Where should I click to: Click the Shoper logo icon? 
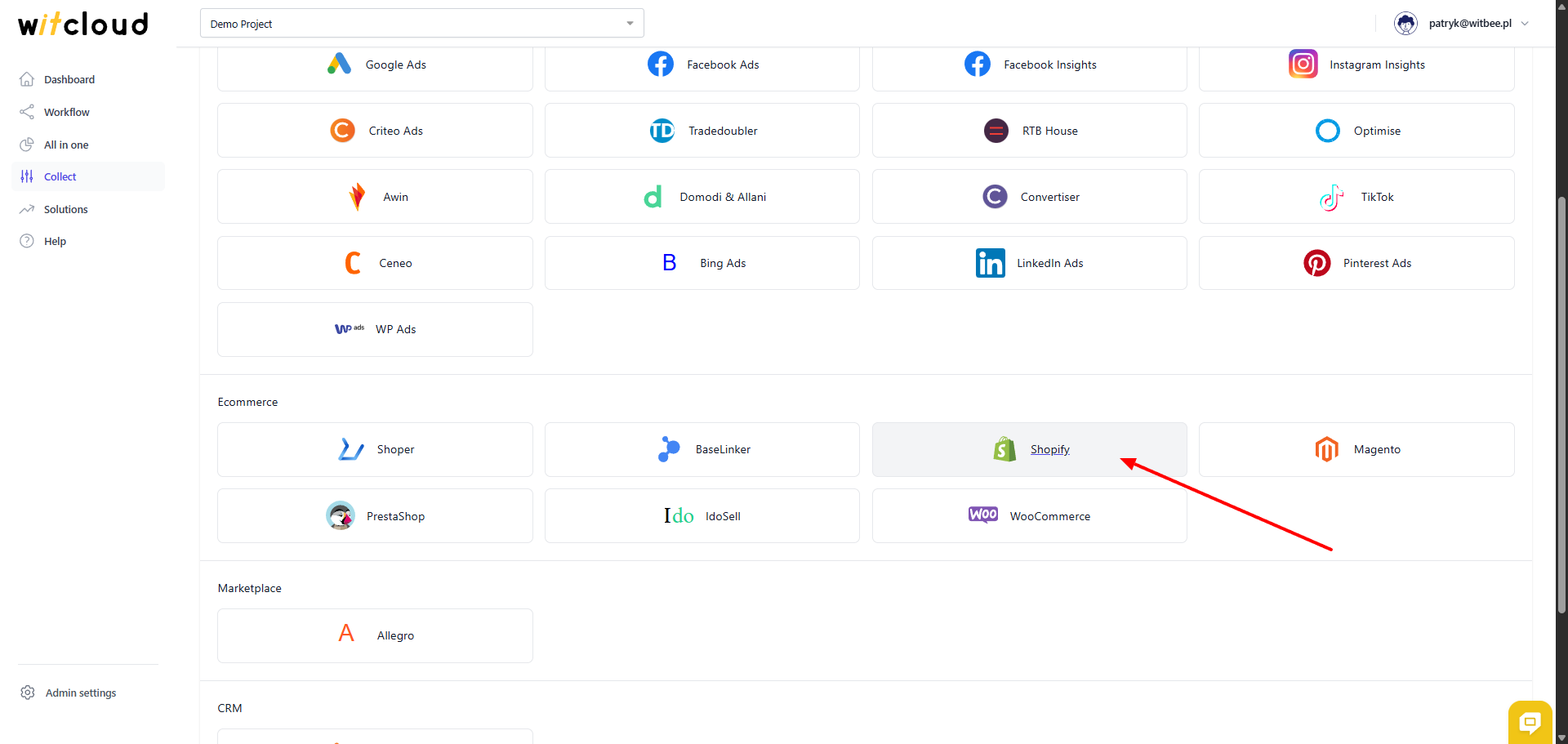point(351,449)
